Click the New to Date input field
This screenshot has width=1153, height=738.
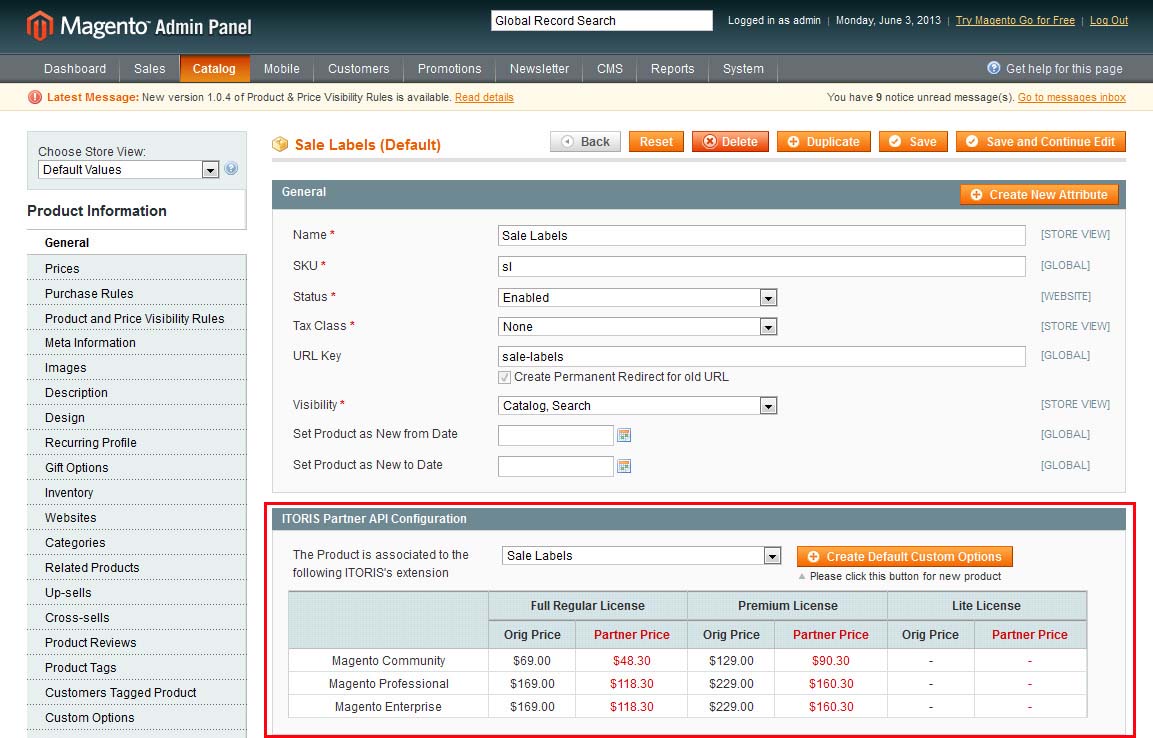pyautogui.click(x=555, y=466)
